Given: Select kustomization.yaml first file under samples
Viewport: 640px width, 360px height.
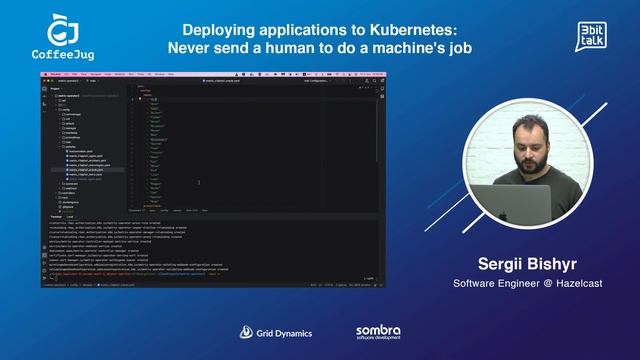Looking at the screenshot, I should pyautogui.click(x=80, y=151).
